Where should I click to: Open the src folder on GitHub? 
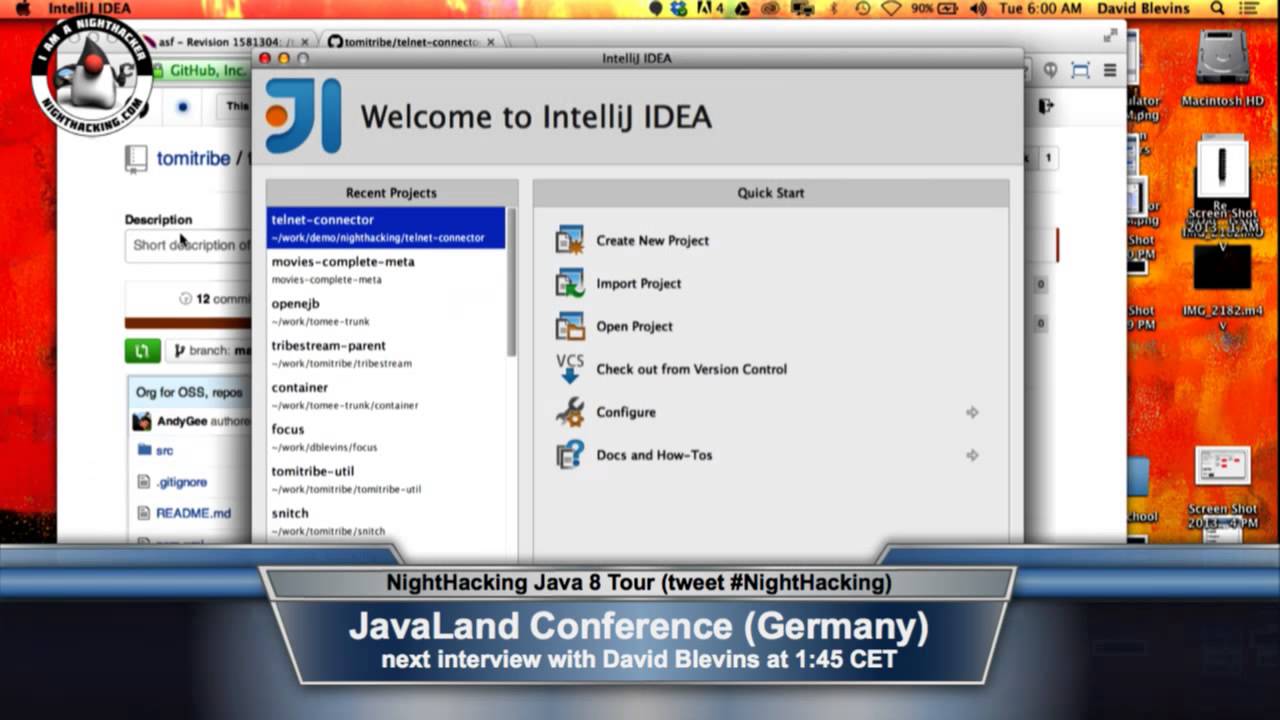tap(164, 451)
